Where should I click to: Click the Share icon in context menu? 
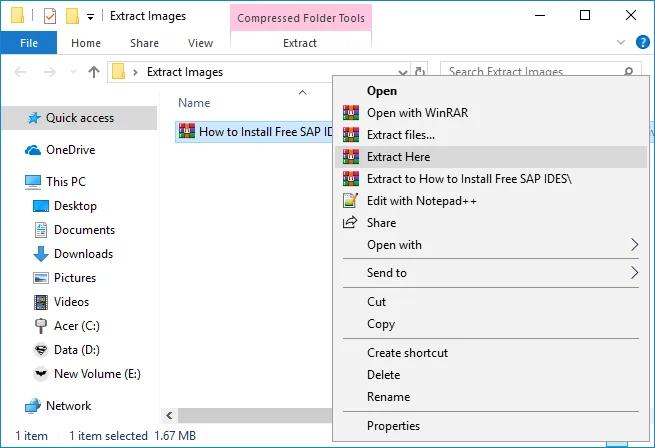[x=350, y=223]
